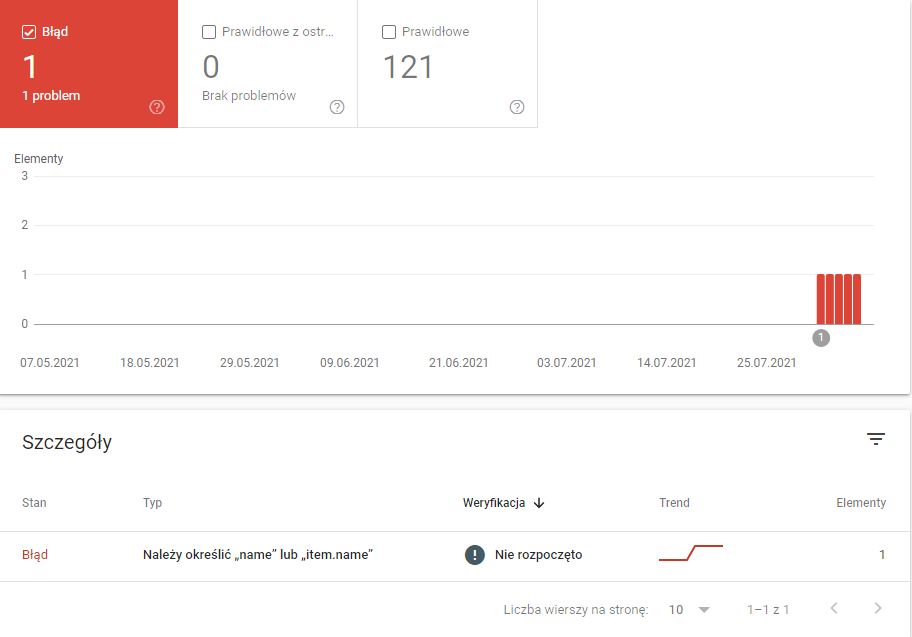Click the Elementy column header in the table
The height and width of the screenshot is (637, 912).
pos(860,503)
